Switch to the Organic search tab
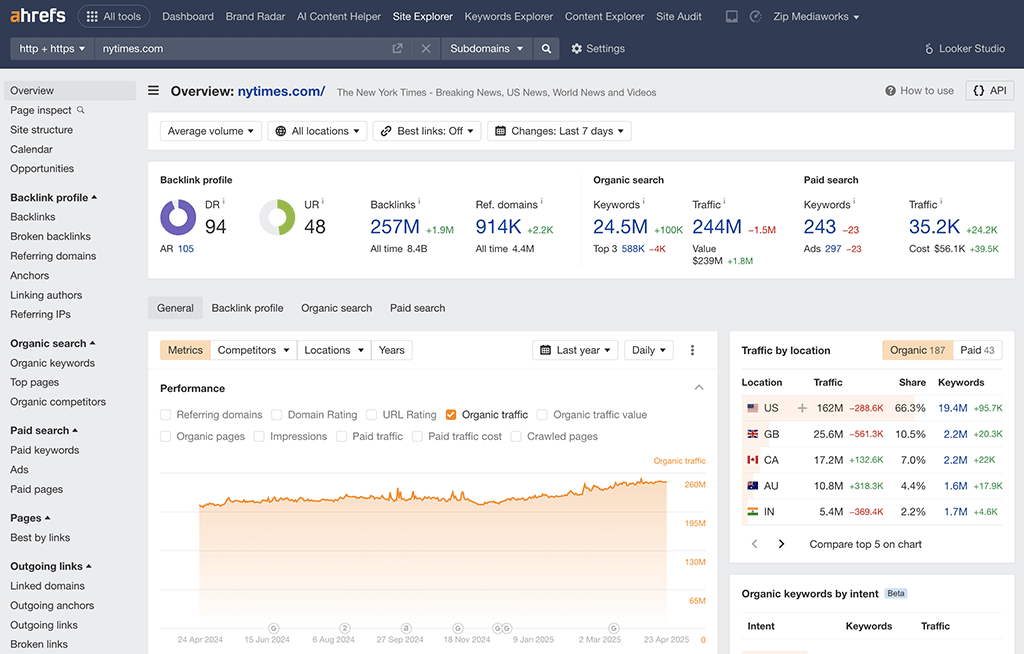 point(336,308)
